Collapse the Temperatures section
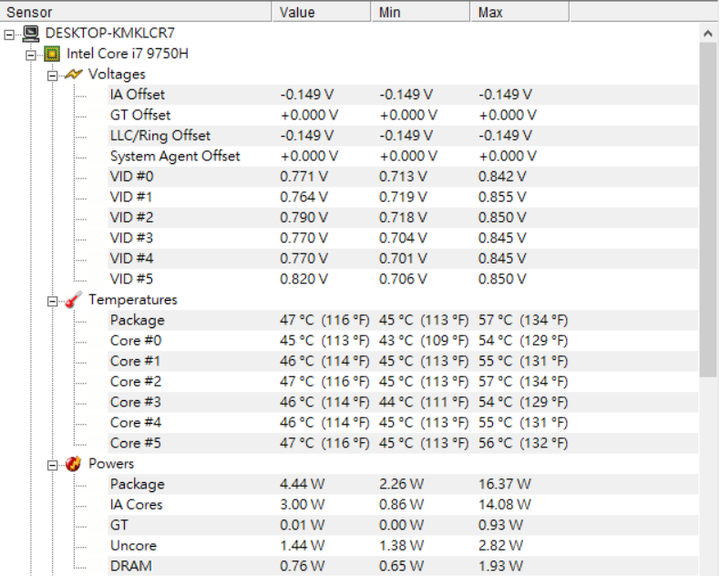 tap(53, 301)
